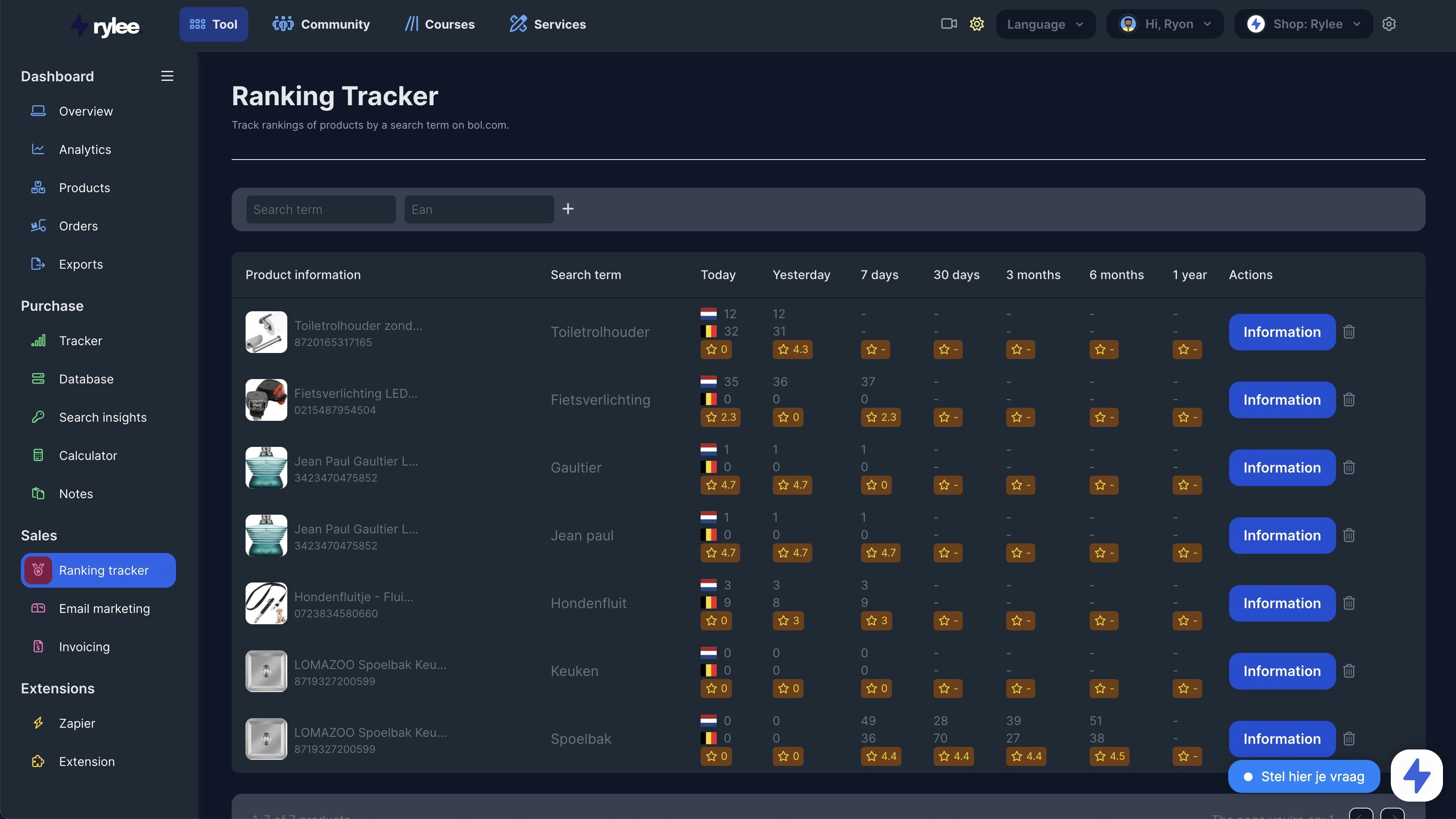Click the rylee logo

pyautogui.click(x=105, y=26)
